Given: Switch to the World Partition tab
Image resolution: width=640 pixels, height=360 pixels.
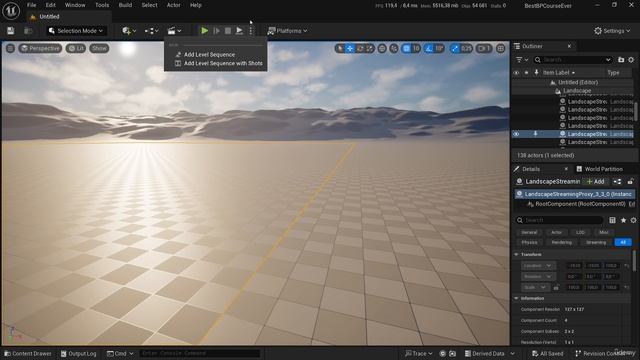Looking at the screenshot, I should (x=599, y=169).
